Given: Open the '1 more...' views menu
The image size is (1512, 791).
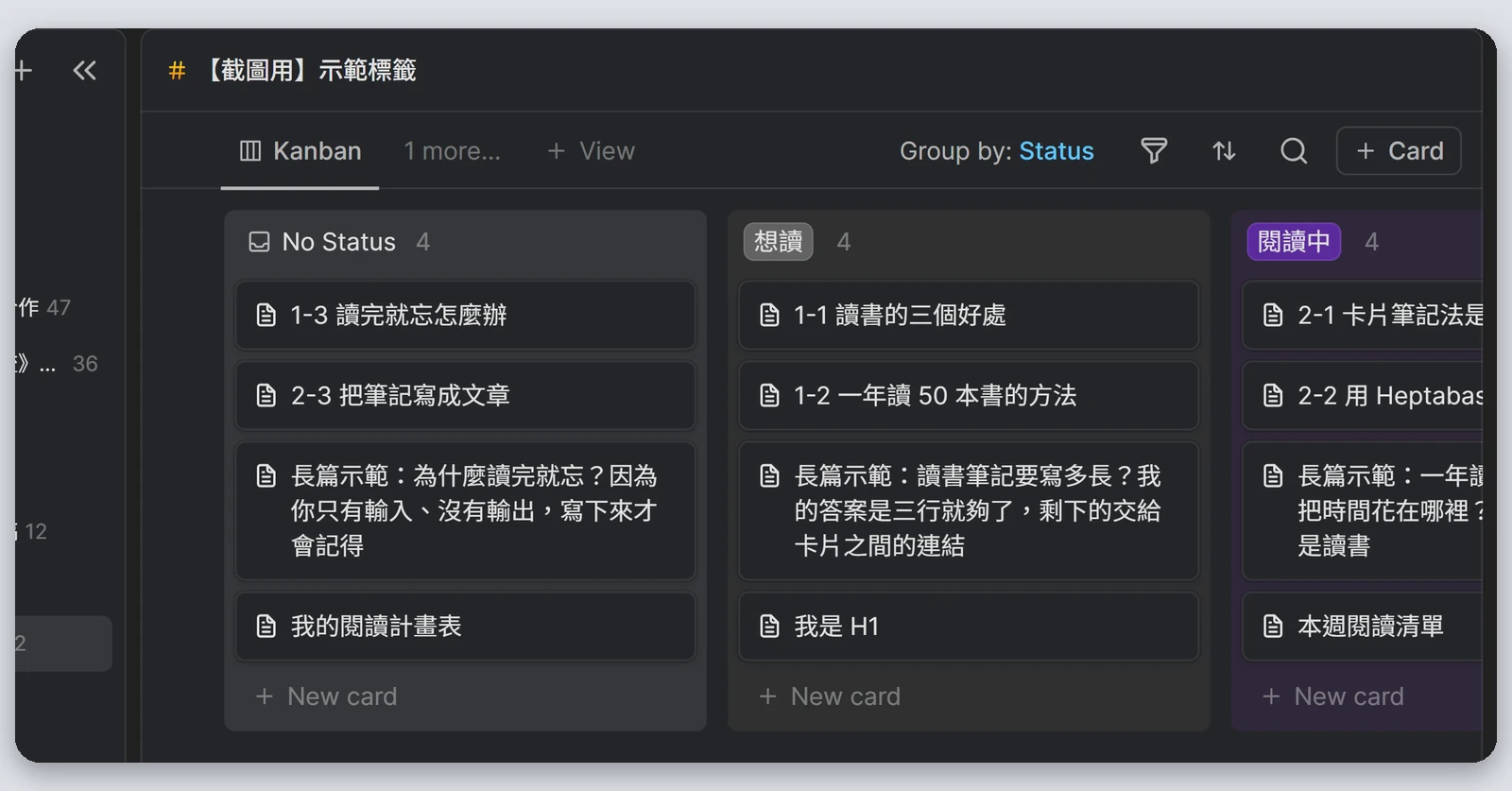Looking at the screenshot, I should (453, 151).
